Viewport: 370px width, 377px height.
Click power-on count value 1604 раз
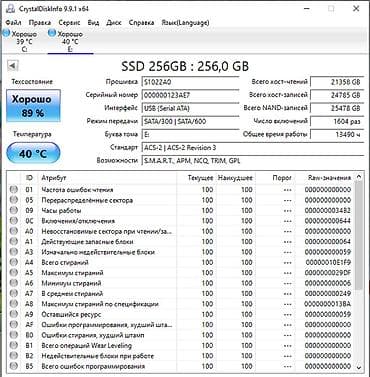coord(337,121)
